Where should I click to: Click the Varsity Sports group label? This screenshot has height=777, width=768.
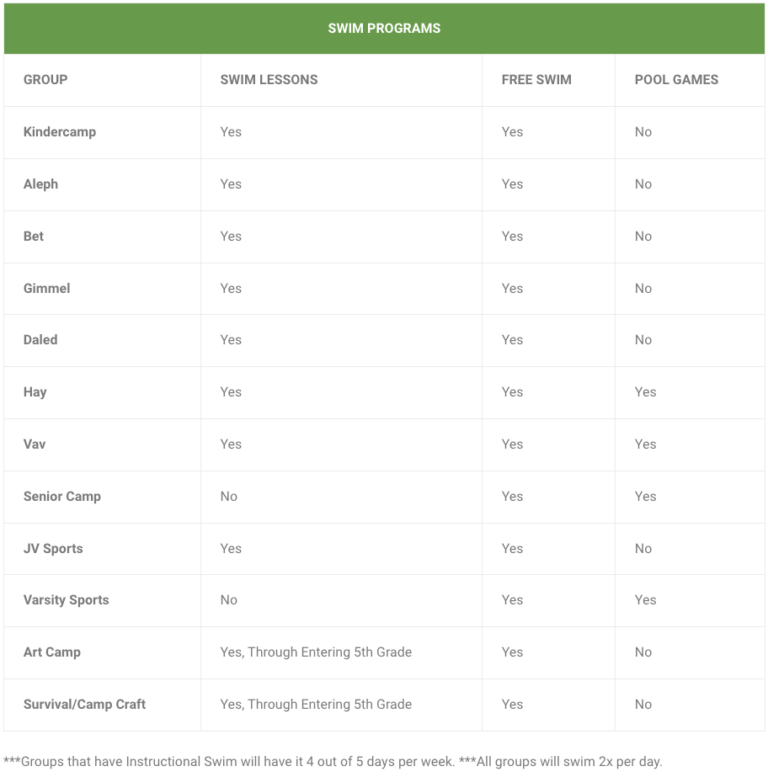coord(66,600)
